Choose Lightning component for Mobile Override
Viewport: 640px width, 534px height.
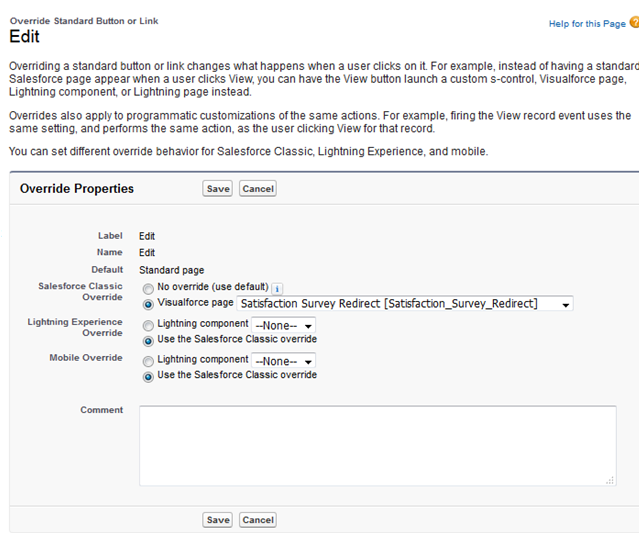(149, 360)
